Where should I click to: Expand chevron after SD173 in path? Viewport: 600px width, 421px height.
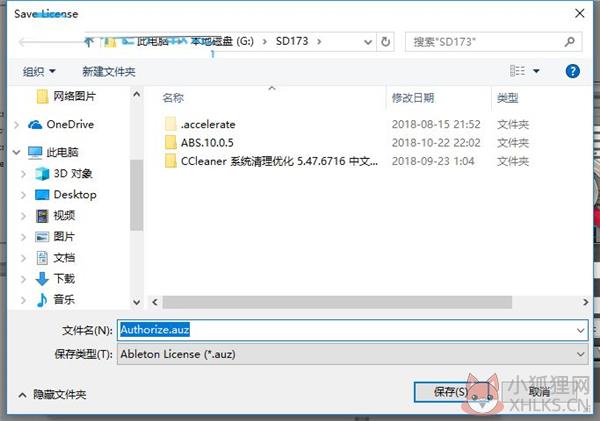click(319, 41)
